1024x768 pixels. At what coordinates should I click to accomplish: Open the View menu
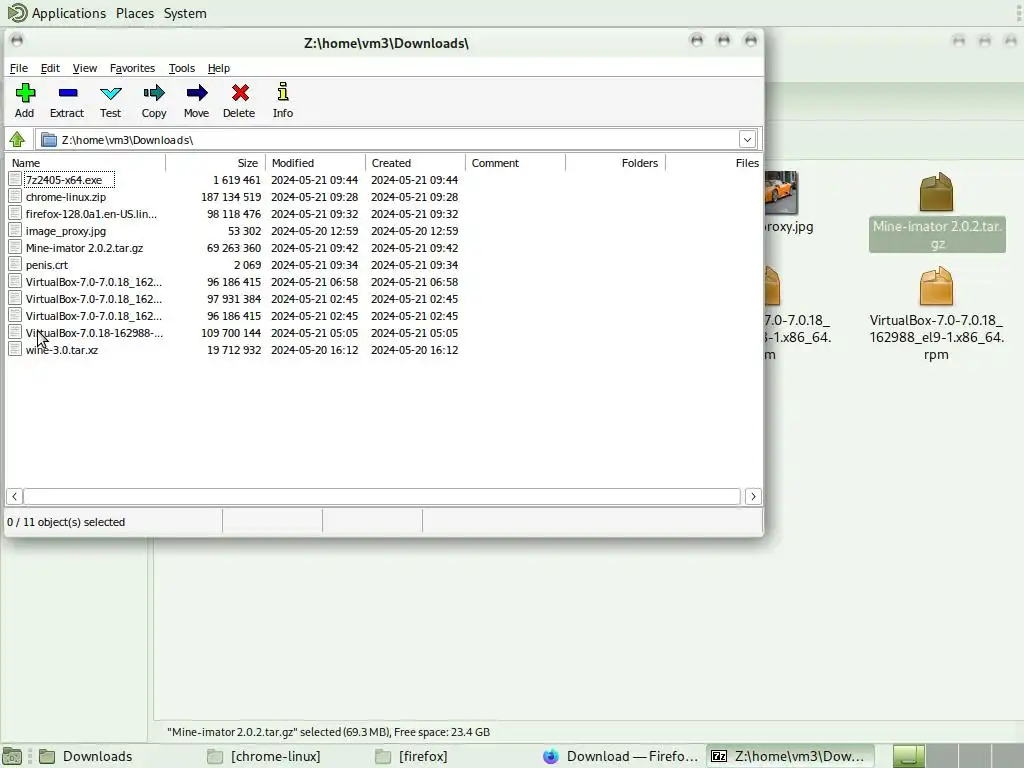[x=85, y=68]
